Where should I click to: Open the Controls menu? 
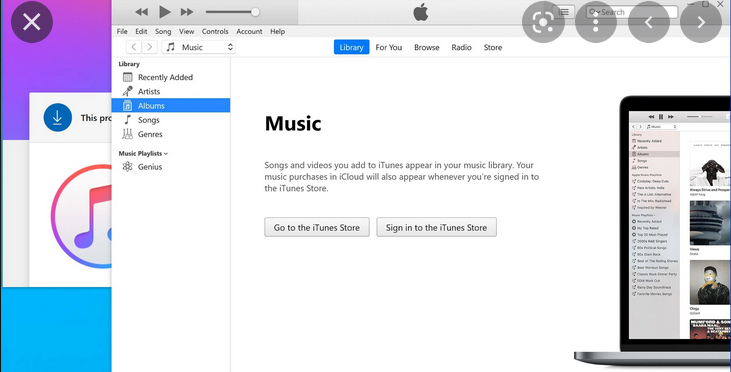click(215, 32)
